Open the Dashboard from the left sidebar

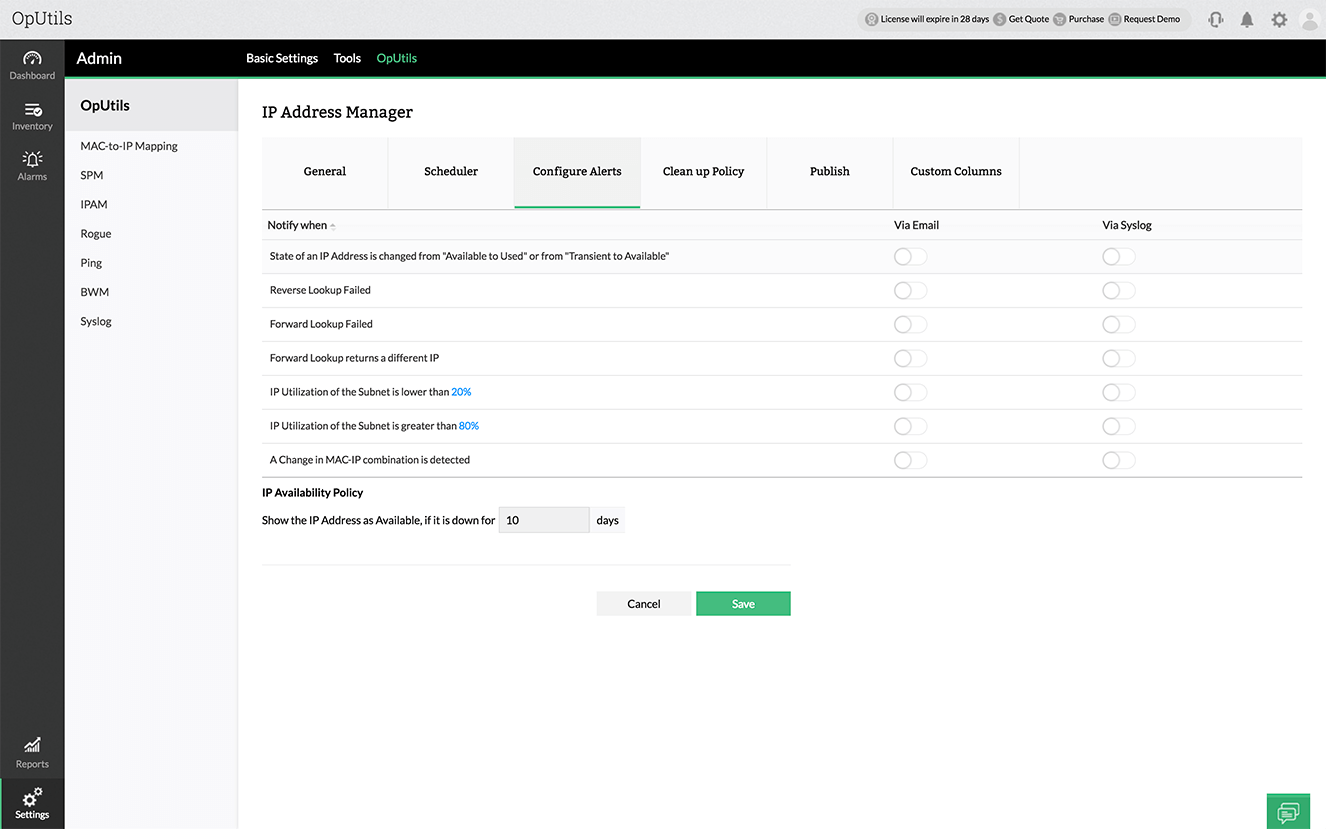[x=32, y=63]
